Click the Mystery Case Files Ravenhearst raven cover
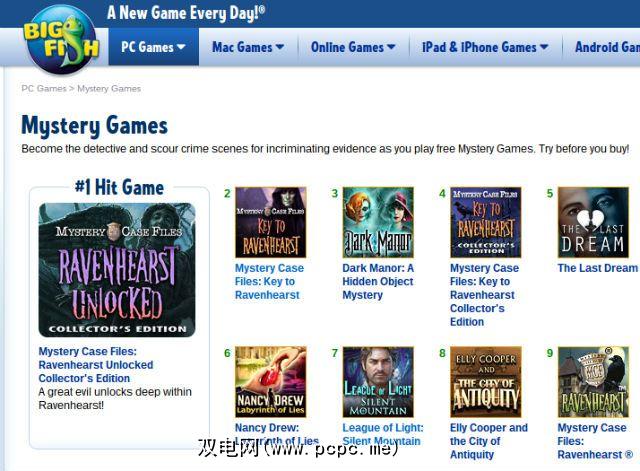This screenshot has height=471, width=640. (x=593, y=382)
